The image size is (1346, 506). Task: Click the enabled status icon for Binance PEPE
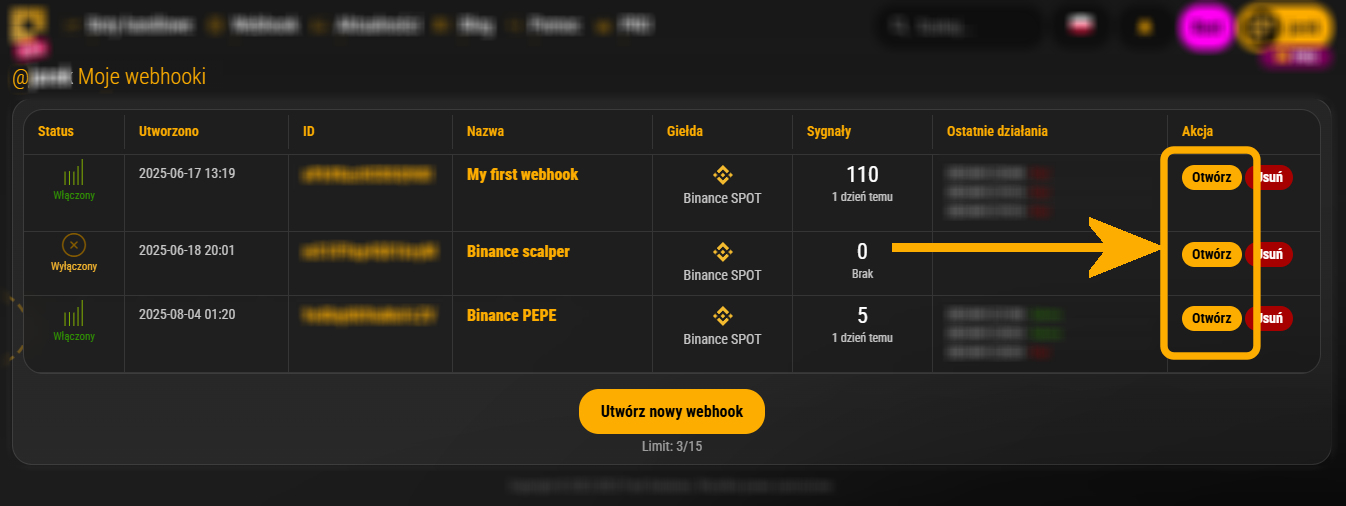74,314
